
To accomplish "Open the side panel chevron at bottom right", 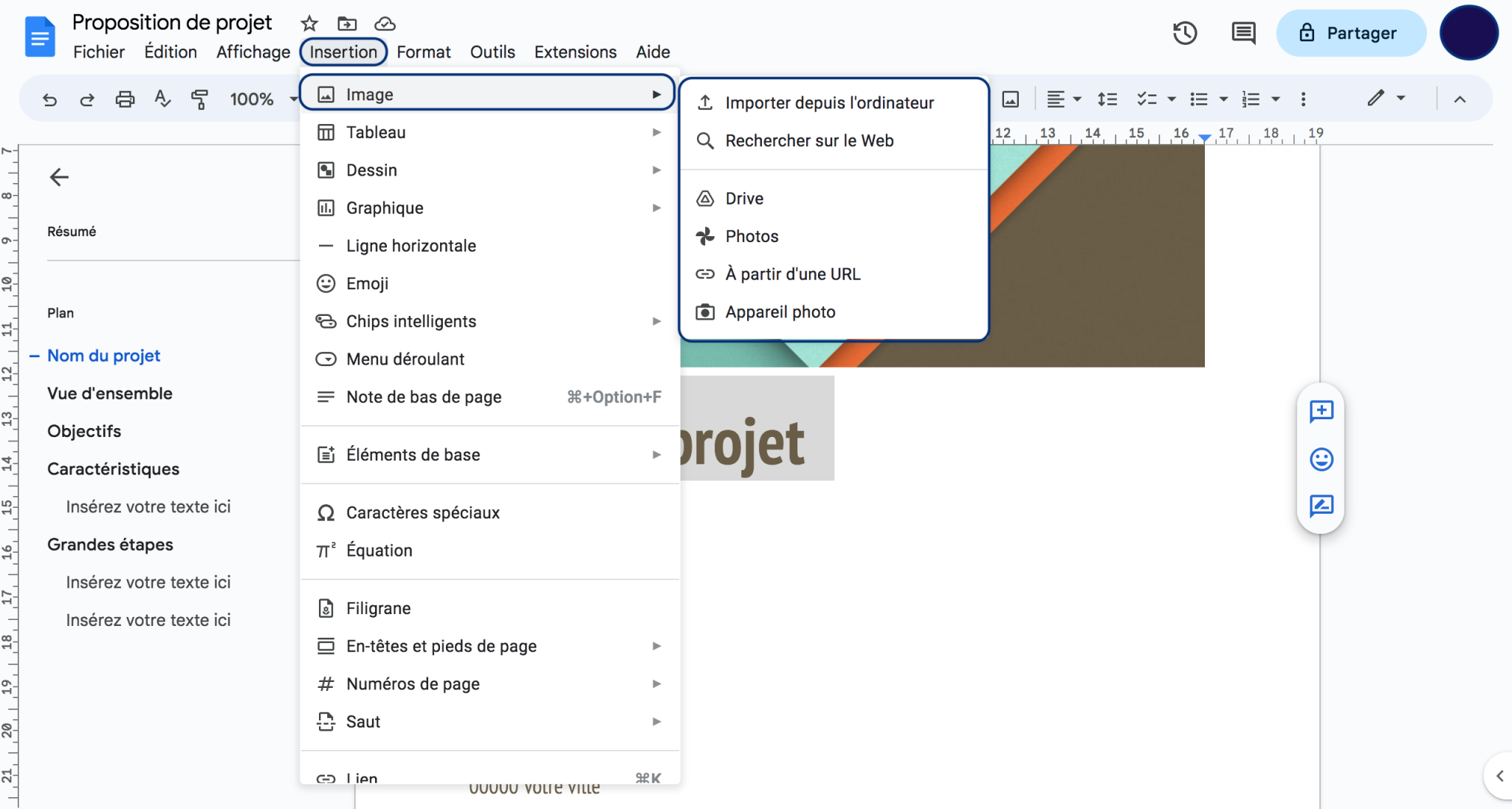I will (x=1499, y=776).
